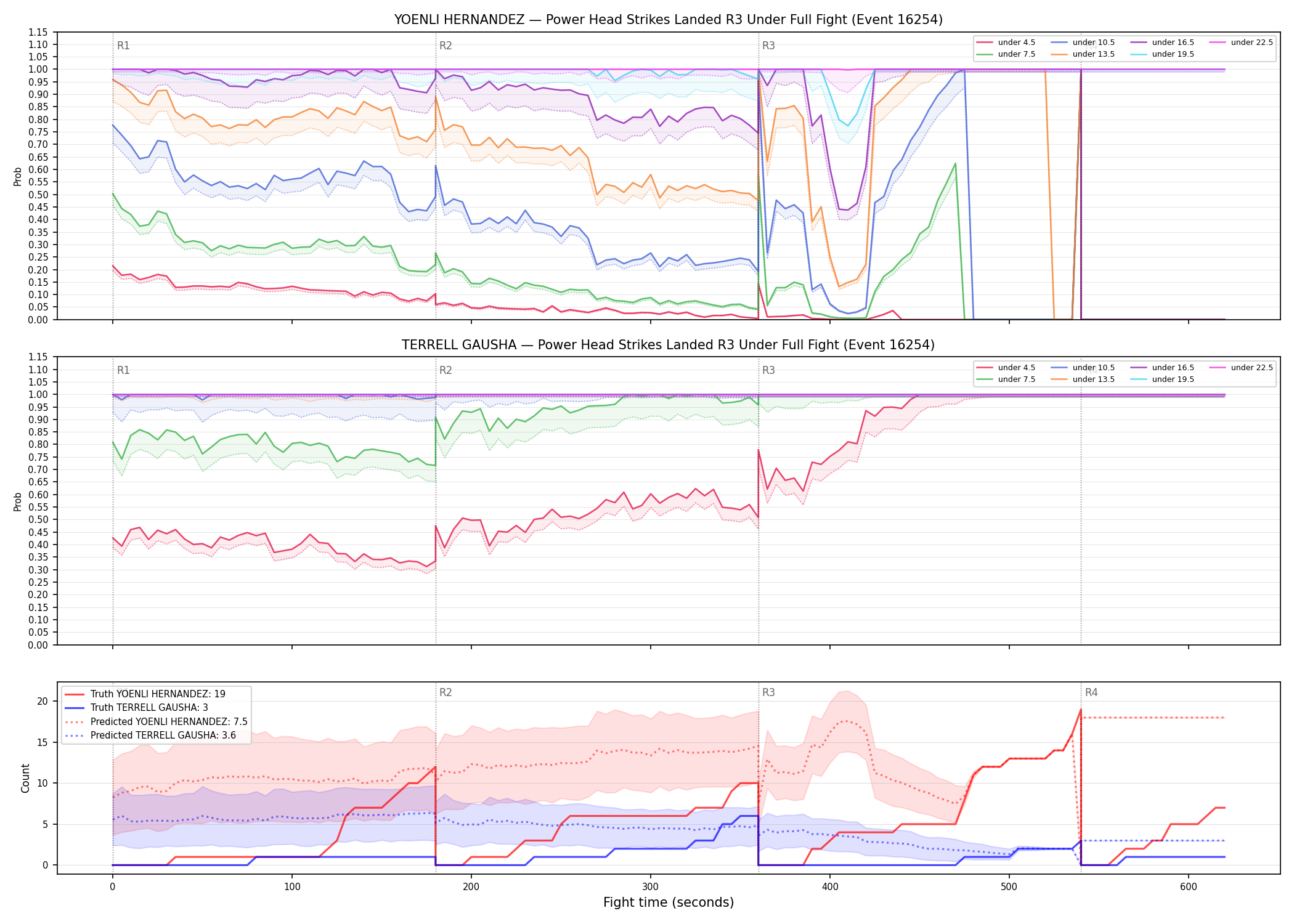
Task: Click the TERRELL GAUSHA chart title
Action: (x=668, y=345)
